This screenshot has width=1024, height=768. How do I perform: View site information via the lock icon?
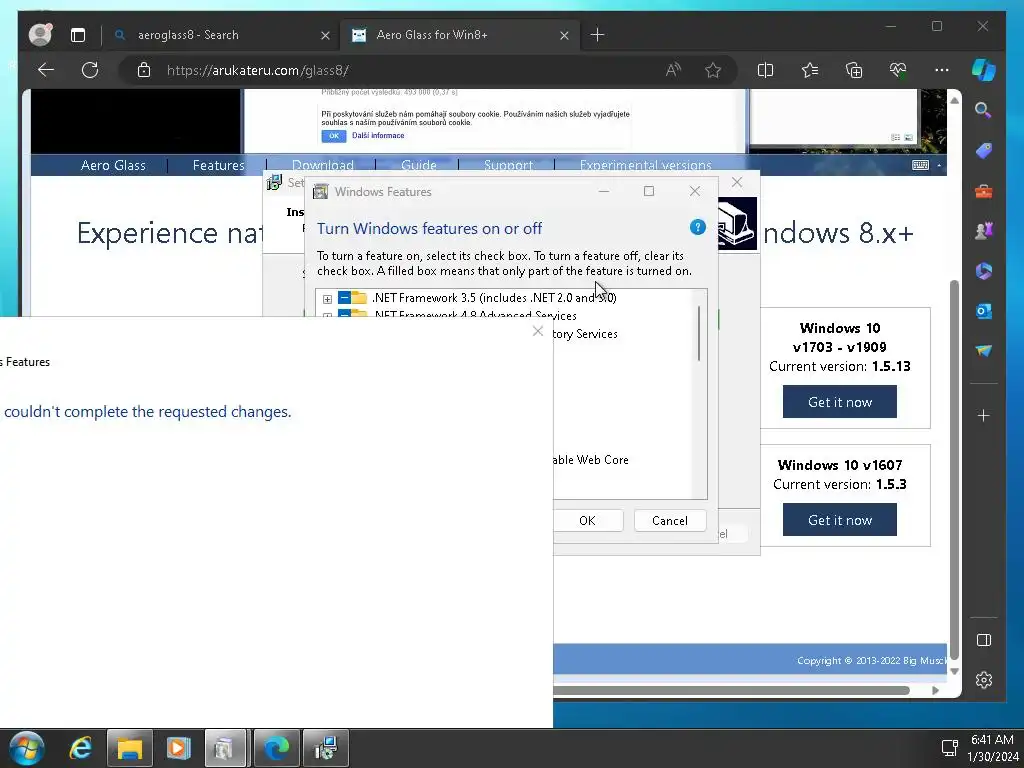pyautogui.click(x=144, y=70)
